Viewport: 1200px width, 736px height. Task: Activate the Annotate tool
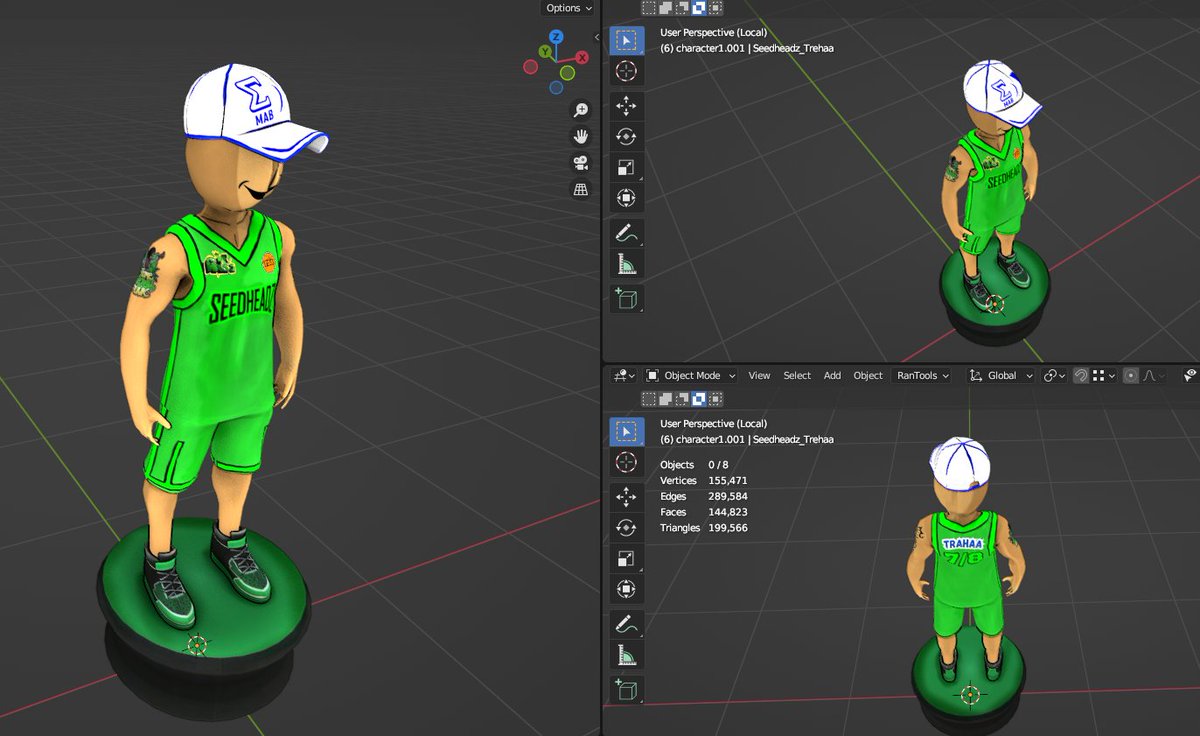[627, 232]
